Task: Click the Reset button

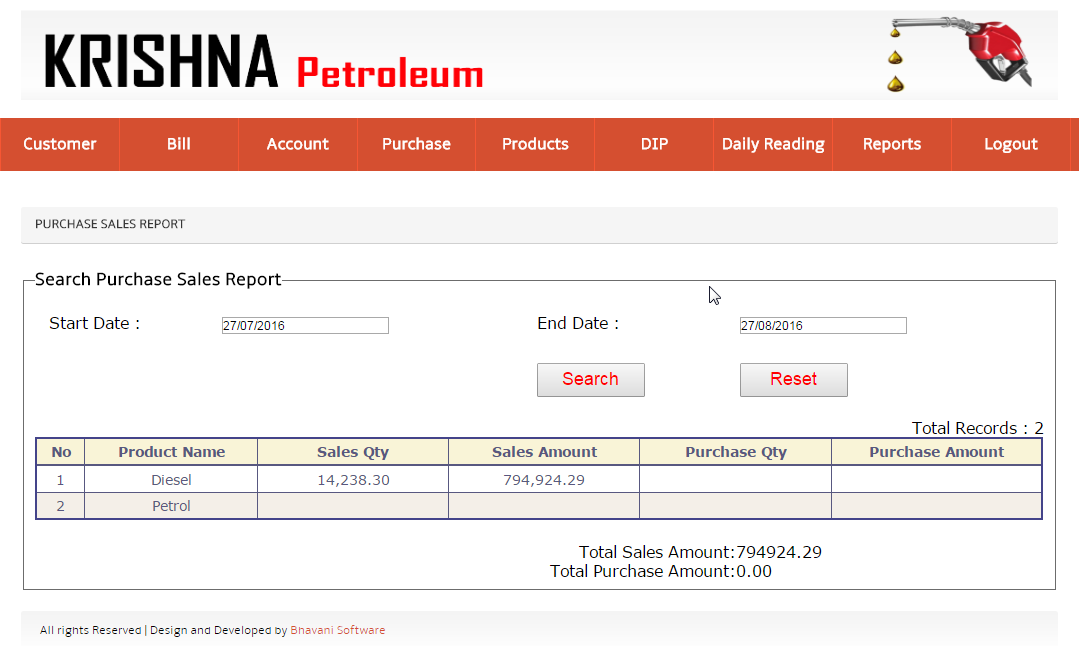Action: [793, 380]
